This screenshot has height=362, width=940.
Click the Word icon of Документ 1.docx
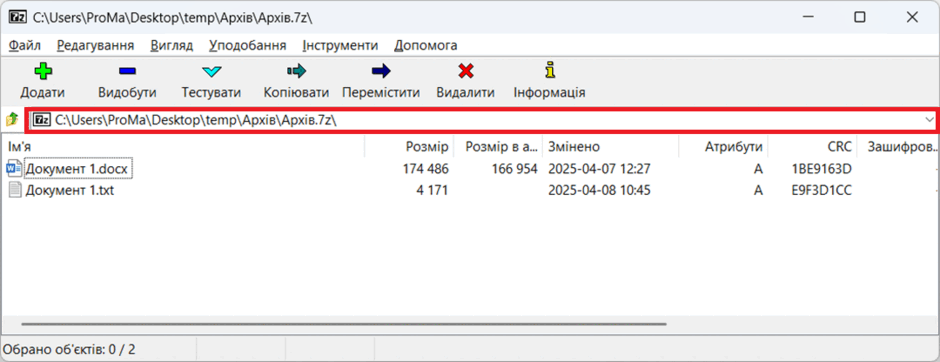coord(14,169)
